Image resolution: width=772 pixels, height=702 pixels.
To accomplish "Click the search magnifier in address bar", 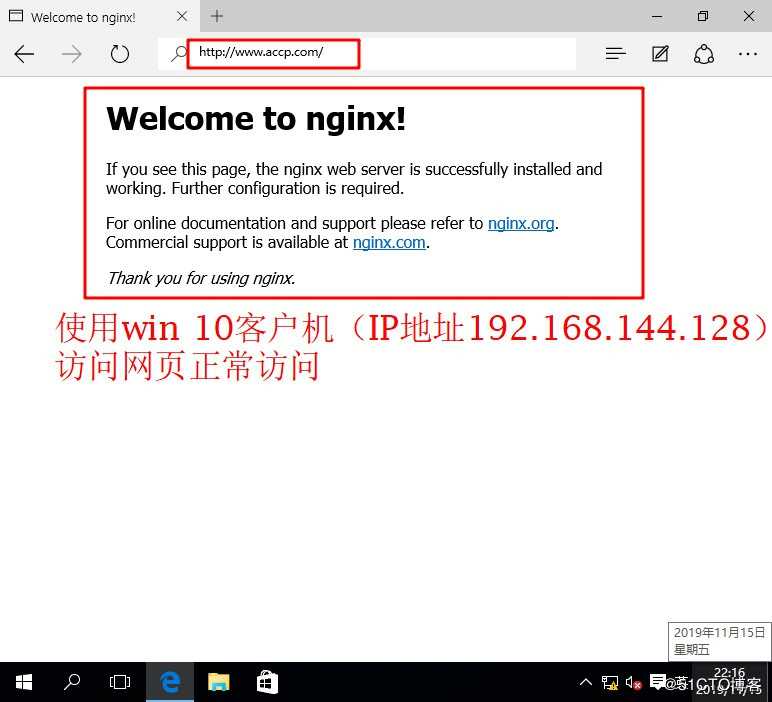I will [179, 53].
